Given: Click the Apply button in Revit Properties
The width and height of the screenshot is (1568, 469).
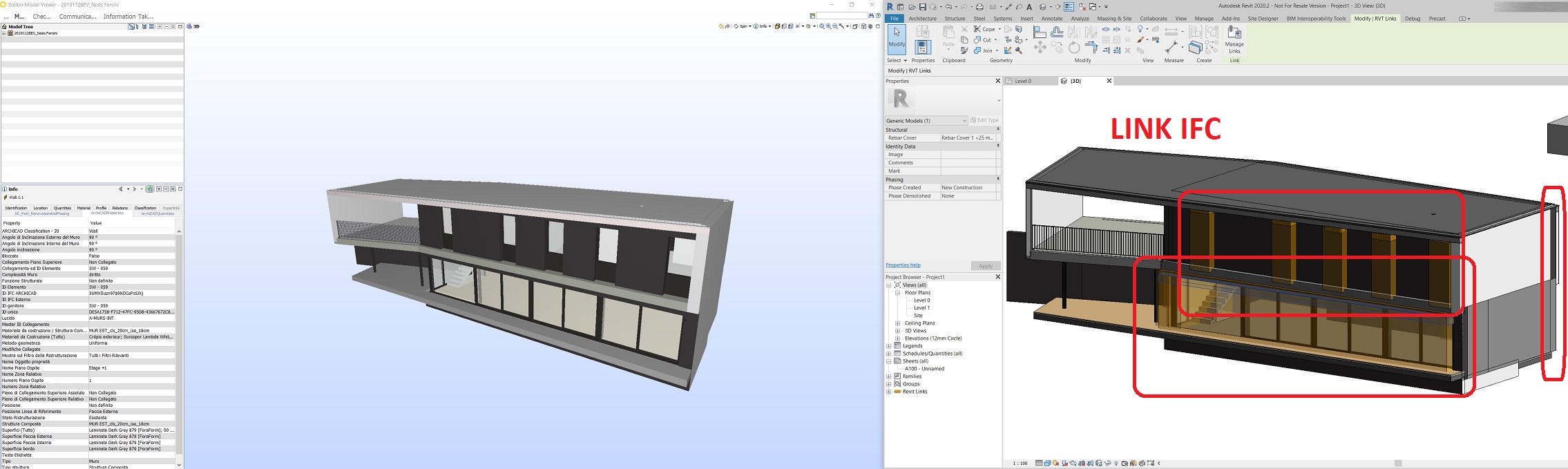Looking at the screenshot, I should tap(986, 266).
